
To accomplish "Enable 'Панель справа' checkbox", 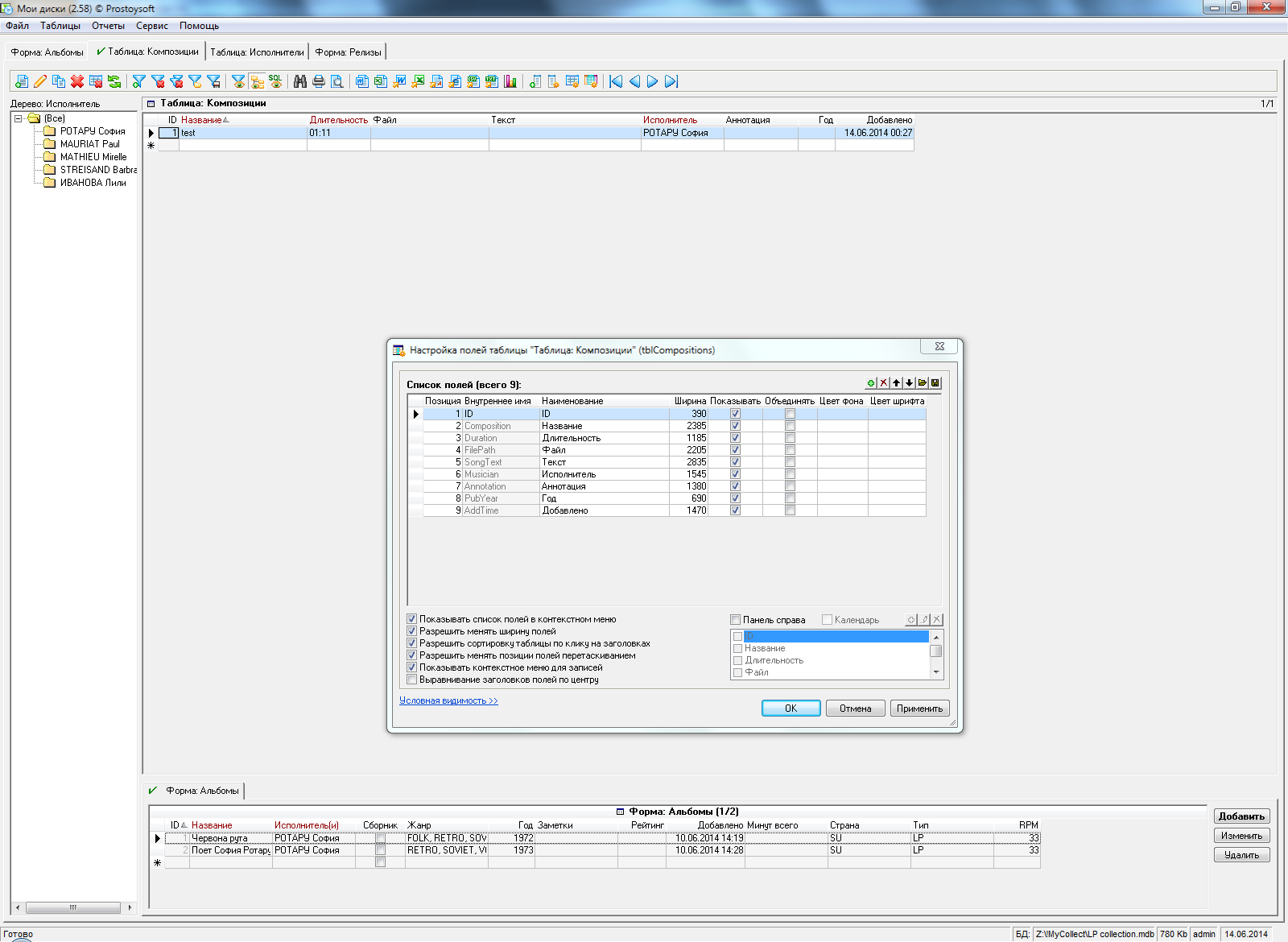I will tap(736, 620).
